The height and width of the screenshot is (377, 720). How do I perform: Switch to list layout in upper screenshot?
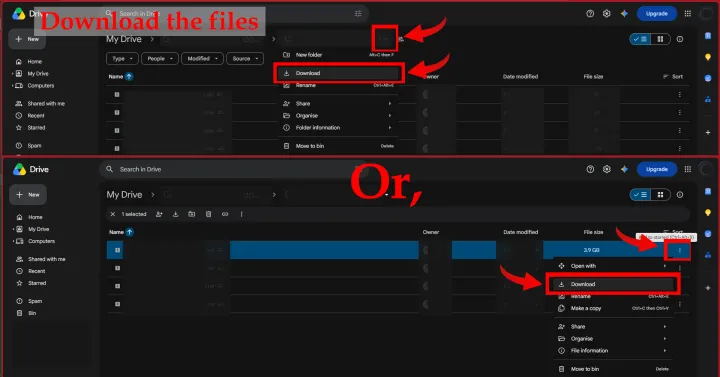[x=640, y=39]
